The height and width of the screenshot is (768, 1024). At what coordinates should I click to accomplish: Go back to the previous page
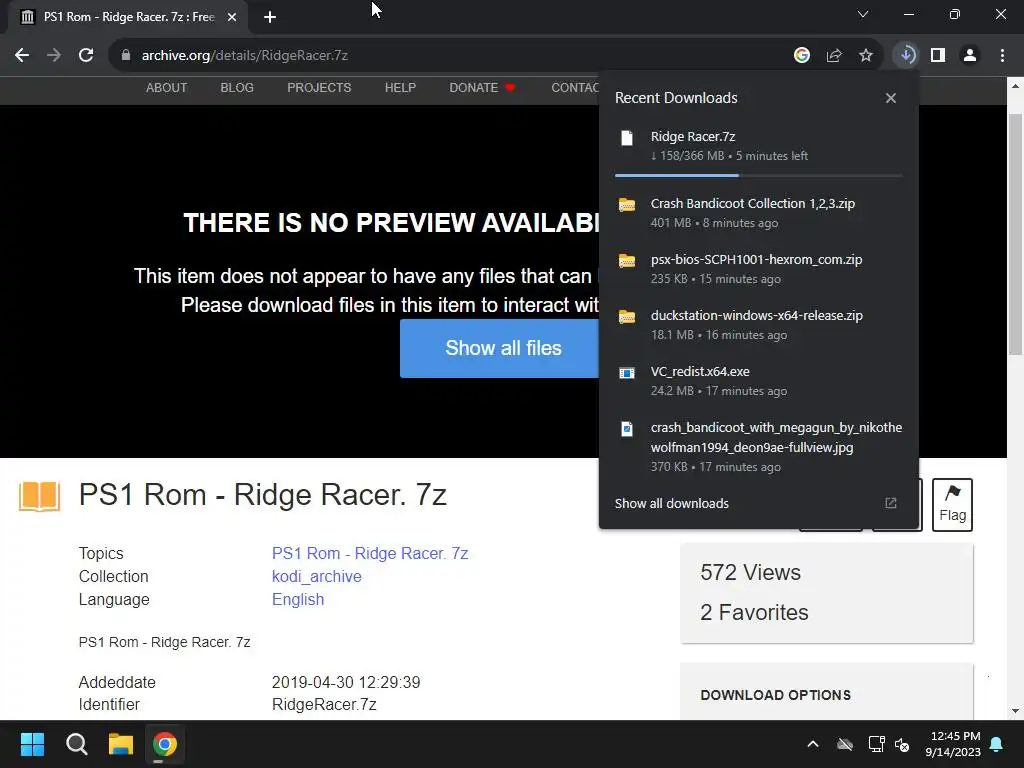click(22, 56)
